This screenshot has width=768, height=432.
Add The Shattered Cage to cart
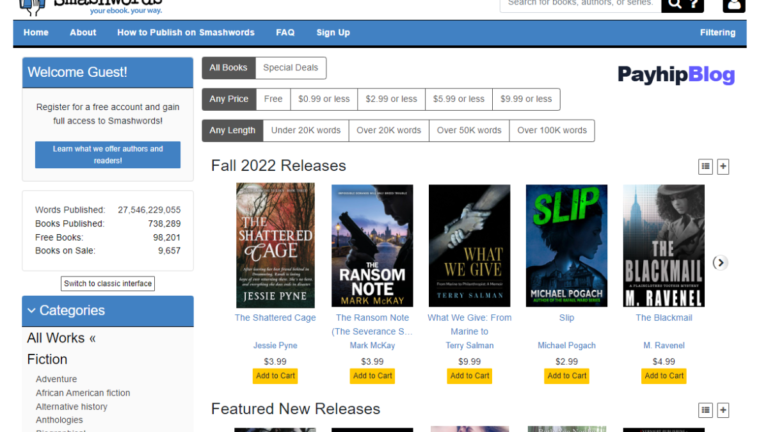[275, 376]
